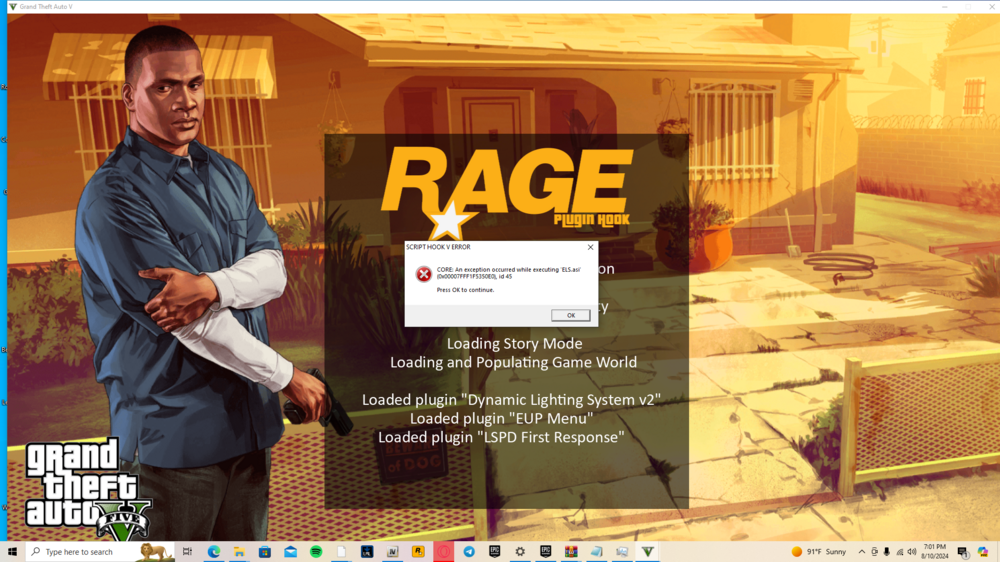Screen dimensions: 1000x562
Task: Open the network status tray icon
Action: point(899,552)
